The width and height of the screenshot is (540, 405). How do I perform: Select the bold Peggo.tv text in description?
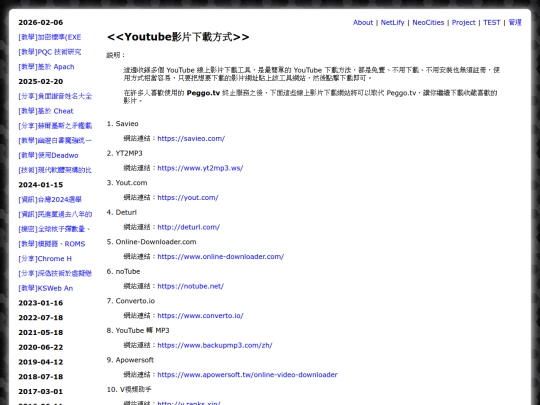tap(203, 93)
